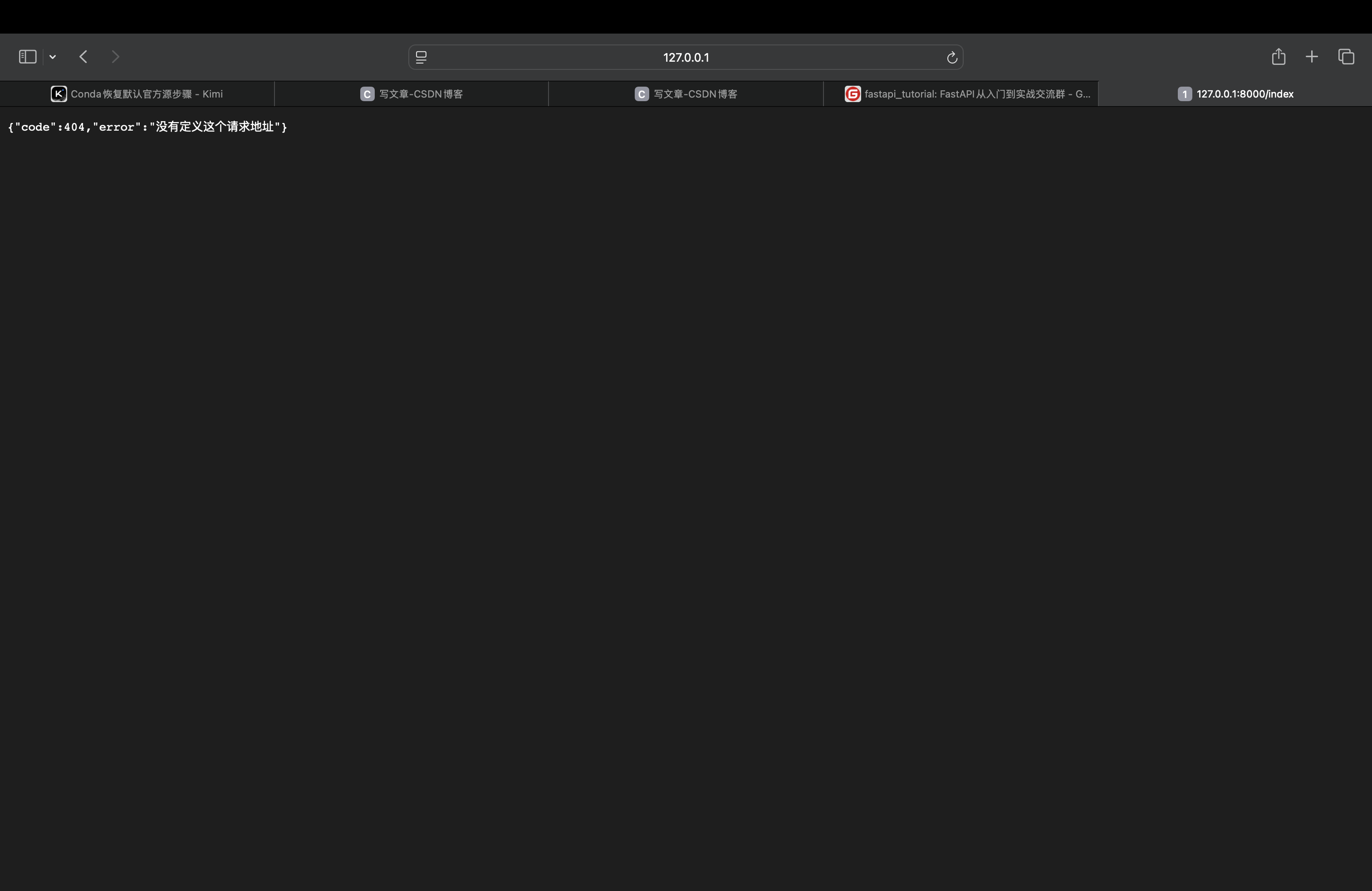This screenshot has width=1372, height=891.
Task: Reload the current page
Action: (x=952, y=58)
